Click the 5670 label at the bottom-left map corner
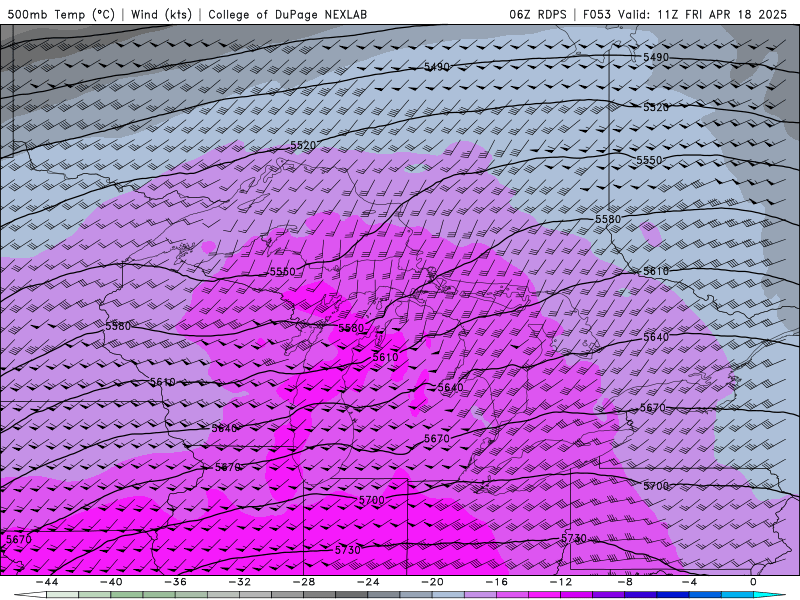This screenshot has width=800, height=600. tap(19, 539)
